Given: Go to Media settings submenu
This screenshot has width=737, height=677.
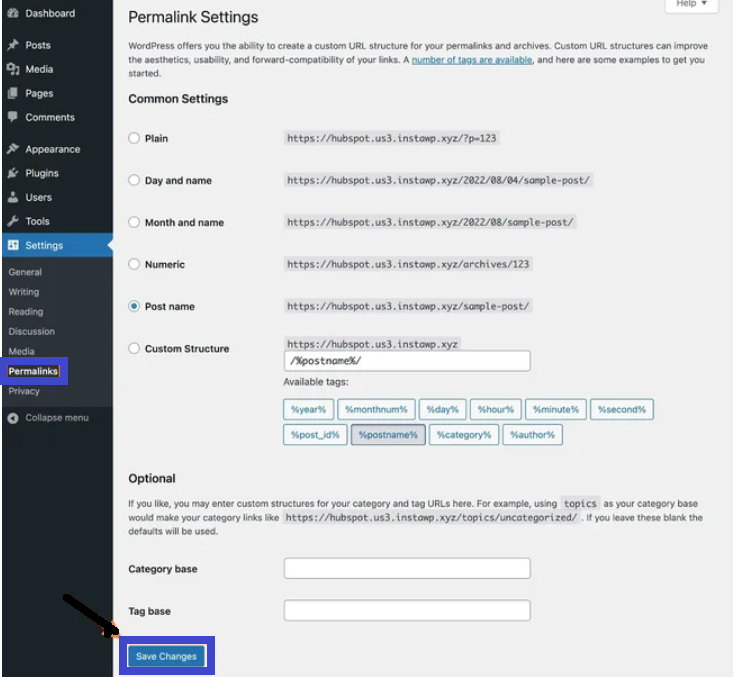Looking at the screenshot, I should [x=21, y=351].
